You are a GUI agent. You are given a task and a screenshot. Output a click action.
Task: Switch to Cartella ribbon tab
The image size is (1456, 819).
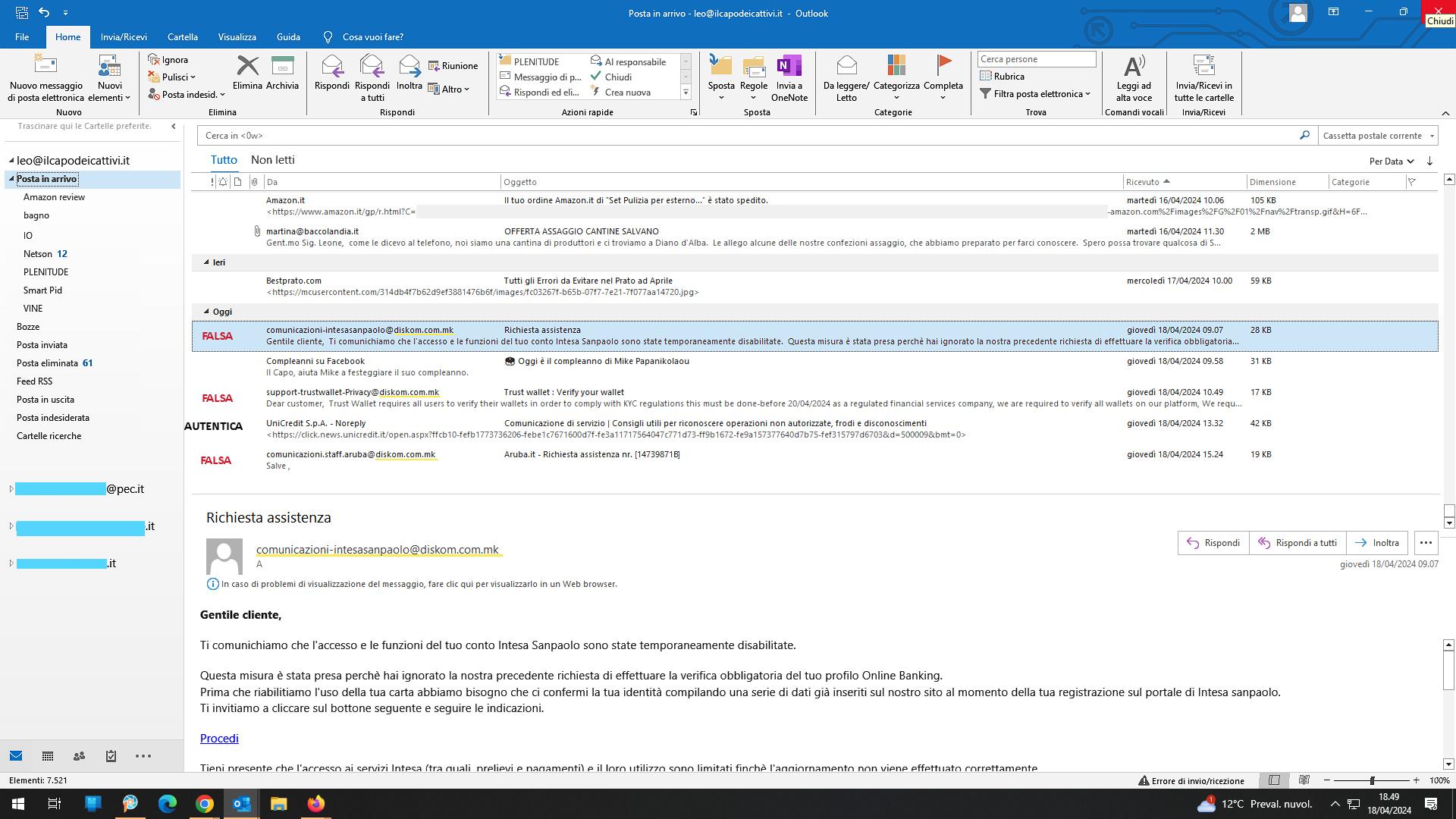point(183,36)
